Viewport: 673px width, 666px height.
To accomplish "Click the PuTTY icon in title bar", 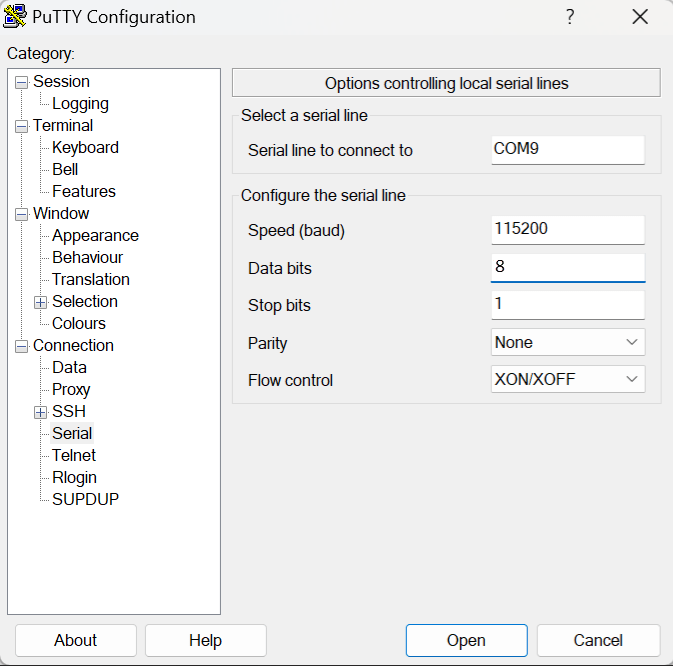I will pos(17,17).
